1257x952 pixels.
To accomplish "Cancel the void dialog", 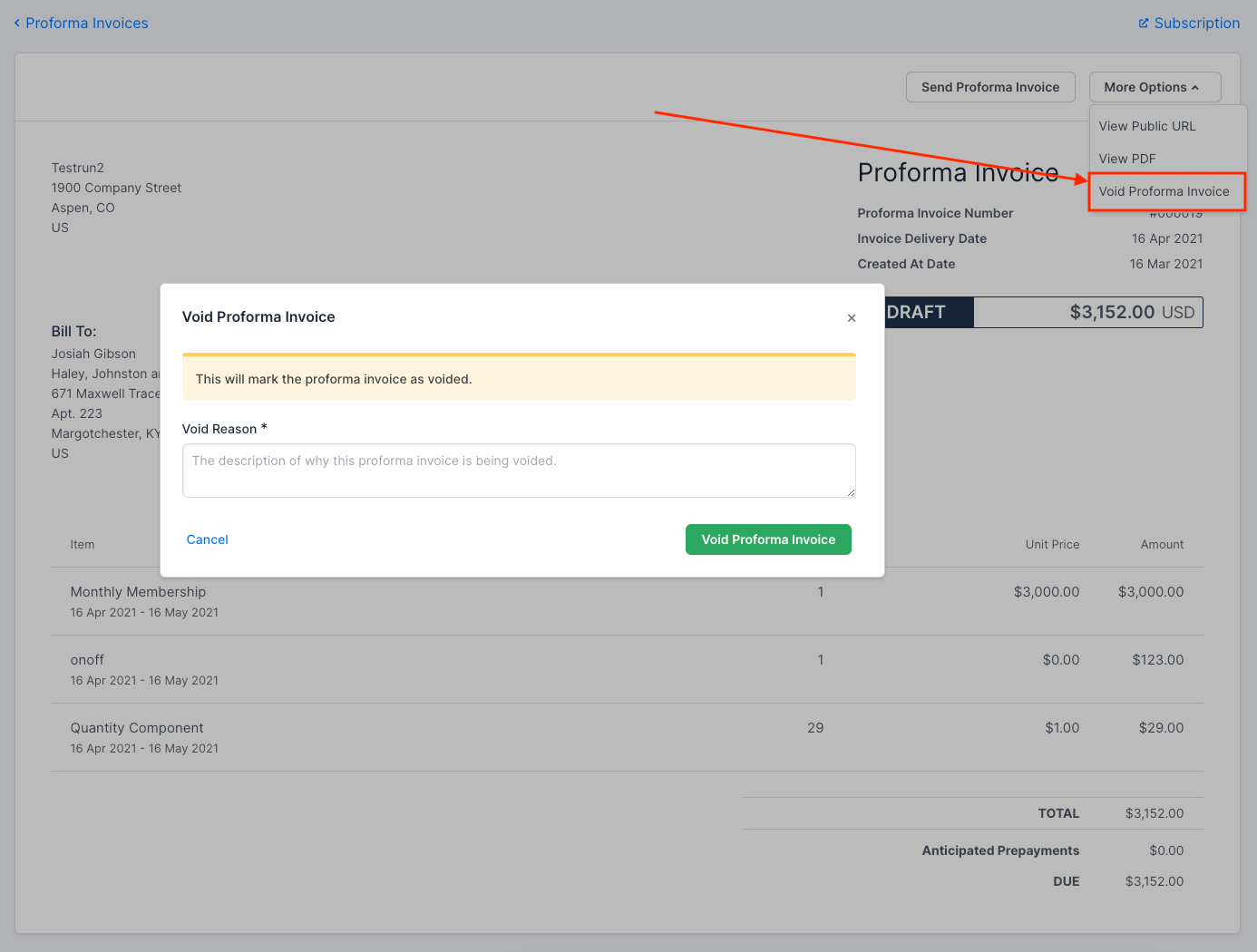I will tap(207, 539).
